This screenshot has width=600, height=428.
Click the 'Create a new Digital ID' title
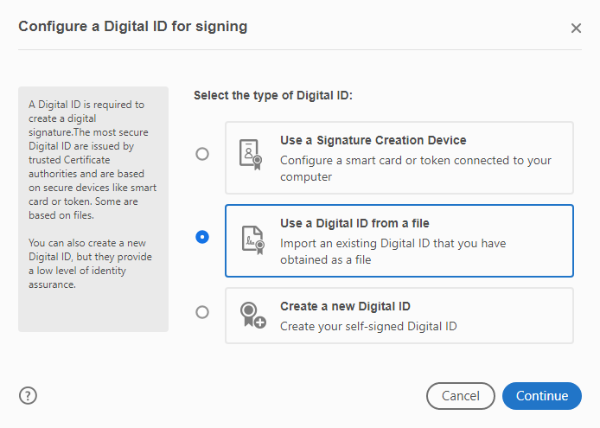(345, 306)
